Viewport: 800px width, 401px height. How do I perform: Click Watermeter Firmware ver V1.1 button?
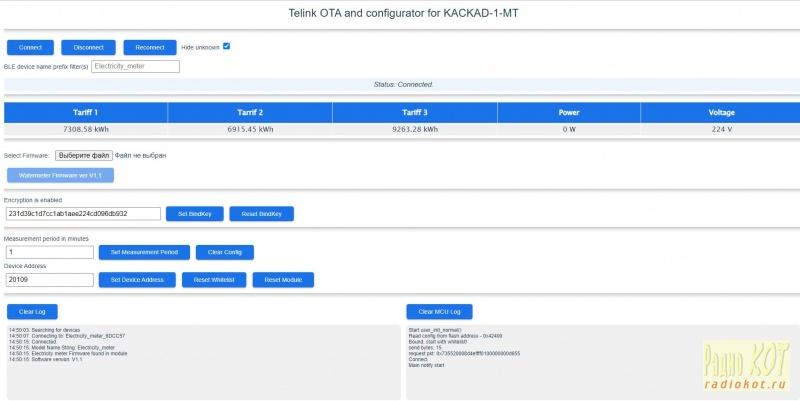pos(60,175)
